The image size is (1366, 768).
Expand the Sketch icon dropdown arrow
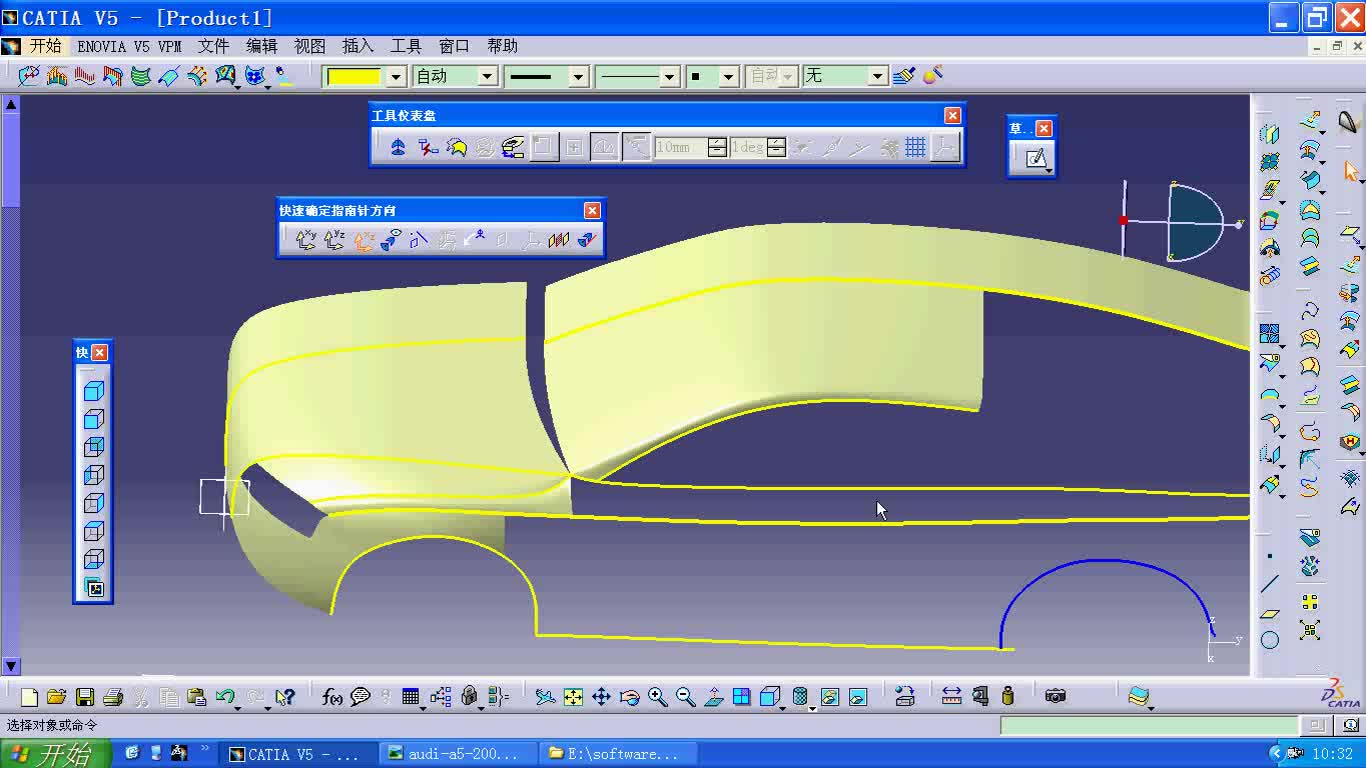pos(1048,170)
